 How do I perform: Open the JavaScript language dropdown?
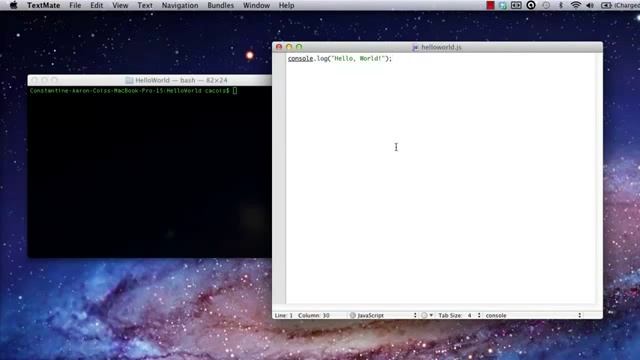click(383, 315)
